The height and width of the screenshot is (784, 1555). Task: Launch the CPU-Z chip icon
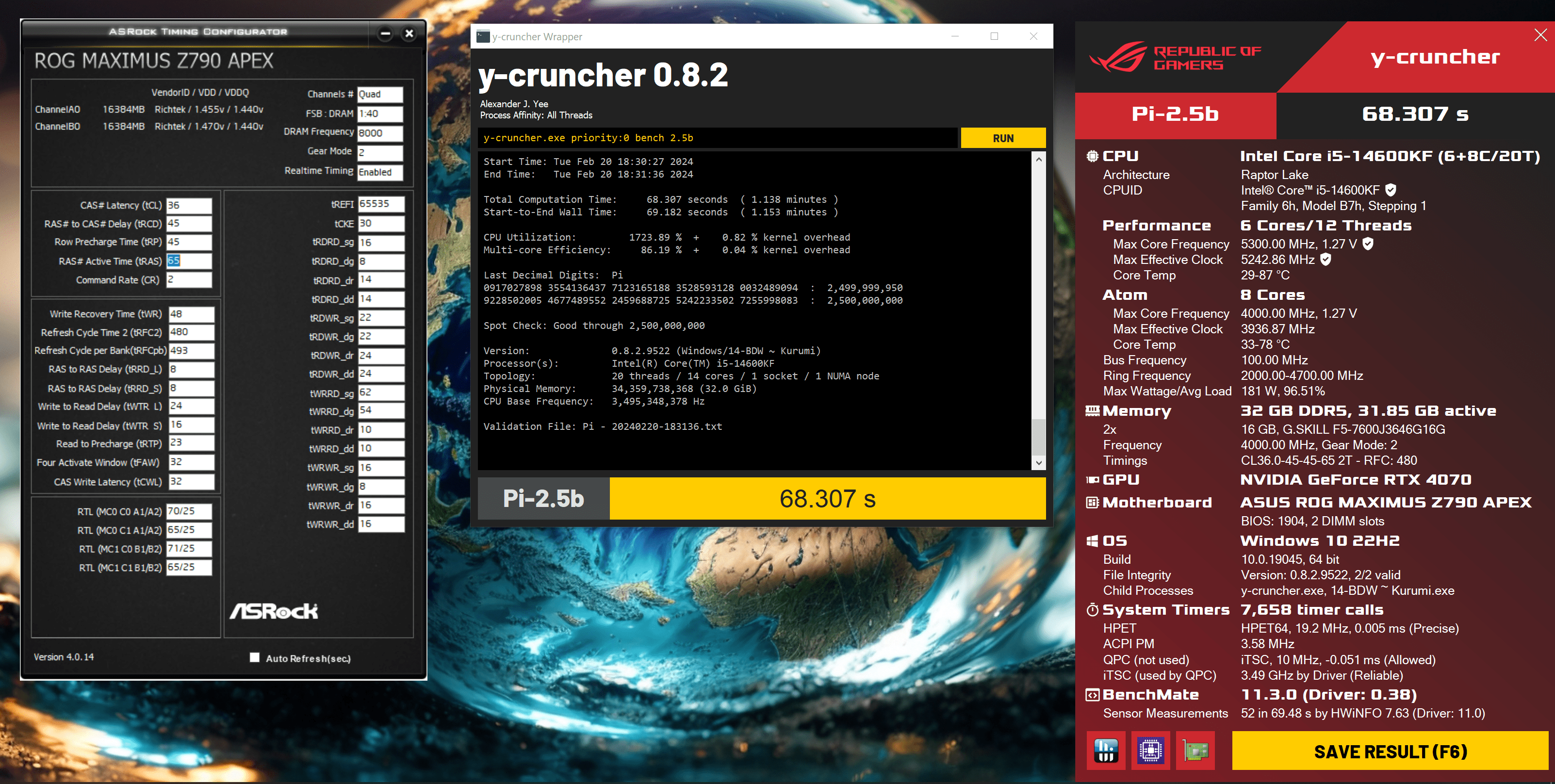pos(1150,751)
